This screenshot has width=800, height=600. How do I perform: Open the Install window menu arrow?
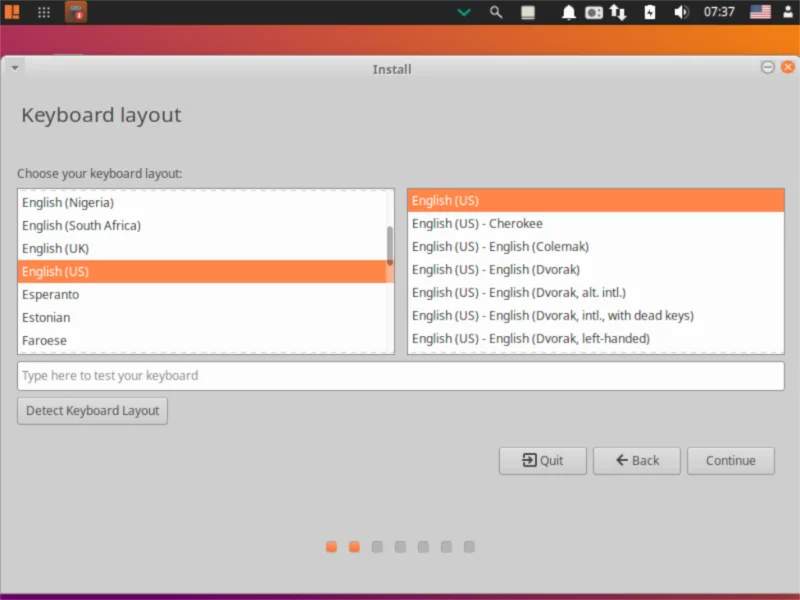pyautogui.click(x=15, y=68)
